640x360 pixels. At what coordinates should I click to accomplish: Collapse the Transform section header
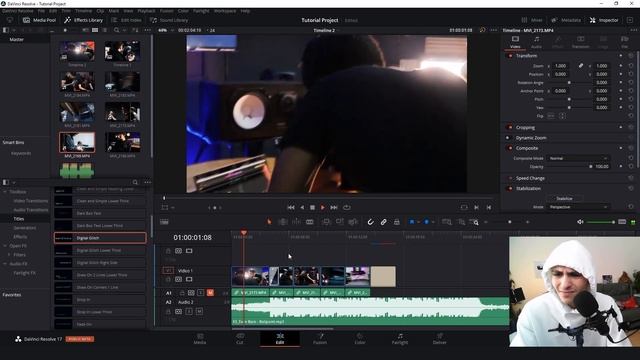(x=527, y=56)
